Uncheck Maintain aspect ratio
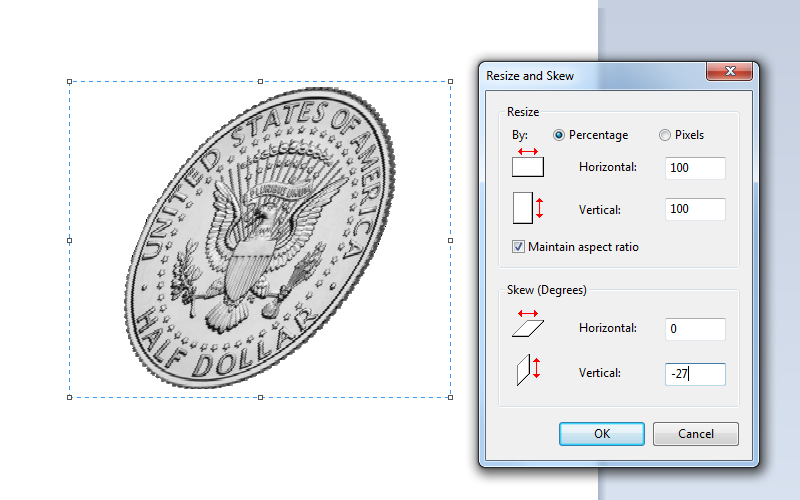This screenshot has width=800, height=500. 518,247
